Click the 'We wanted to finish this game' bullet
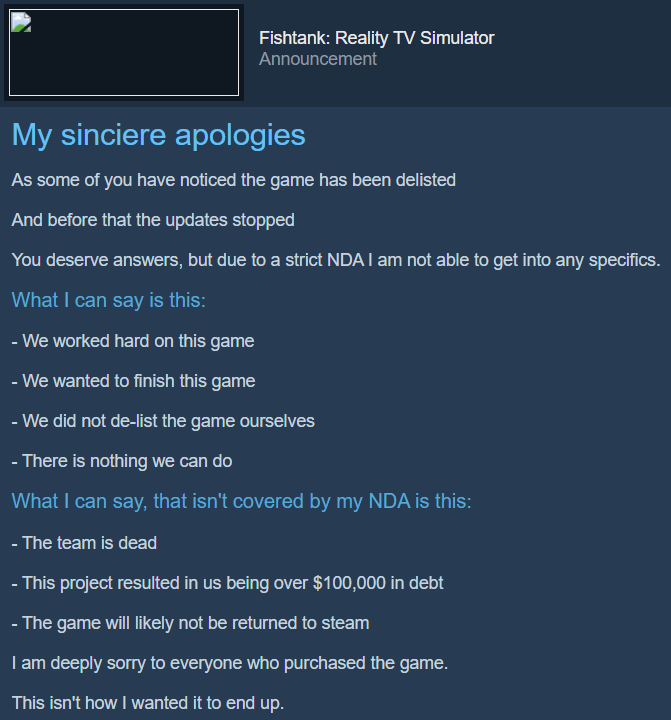This screenshot has height=720, width=671. [x=133, y=381]
